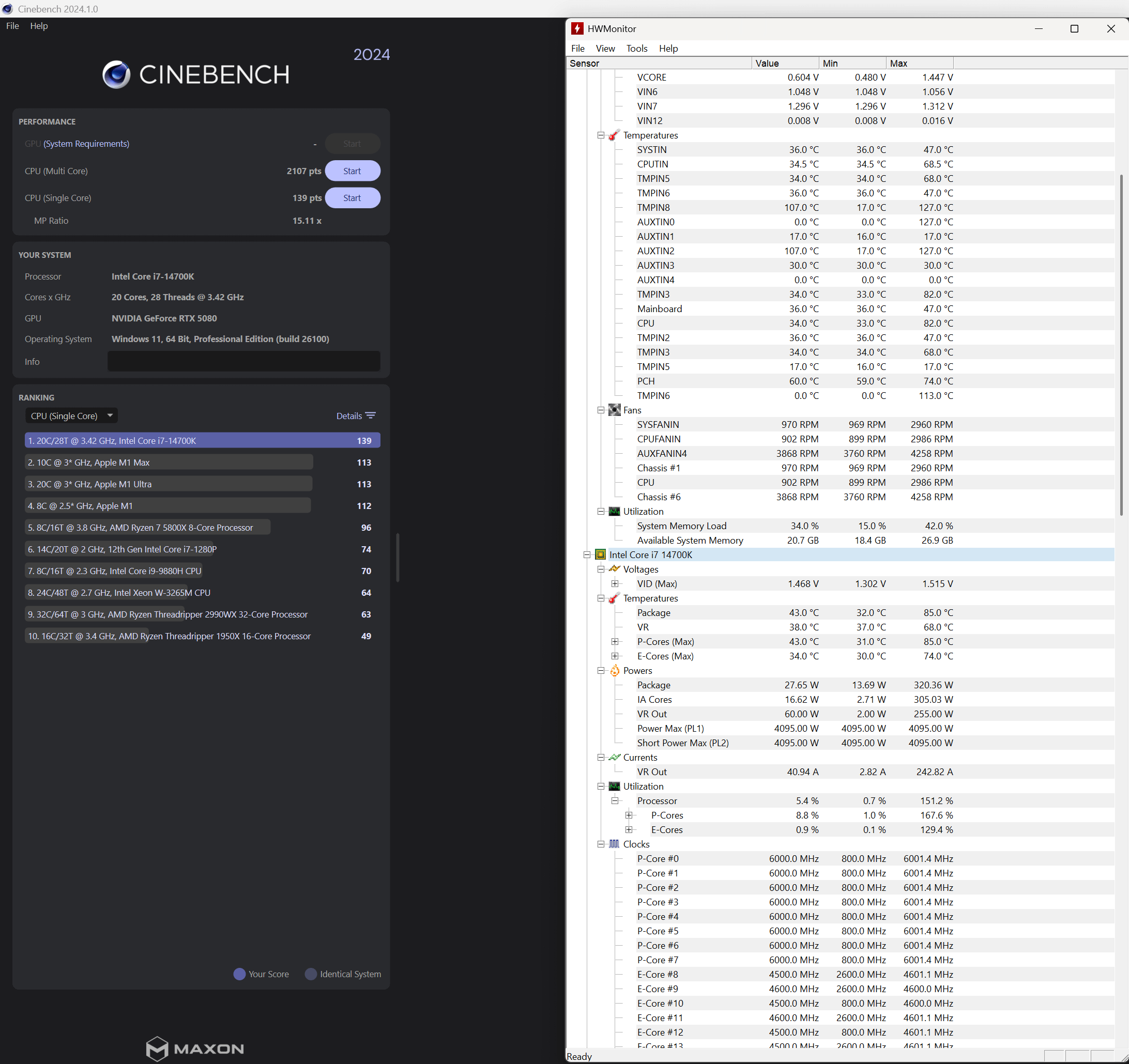Click the Min column header
This screenshot has width=1129, height=1064.
[x=853, y=63]
